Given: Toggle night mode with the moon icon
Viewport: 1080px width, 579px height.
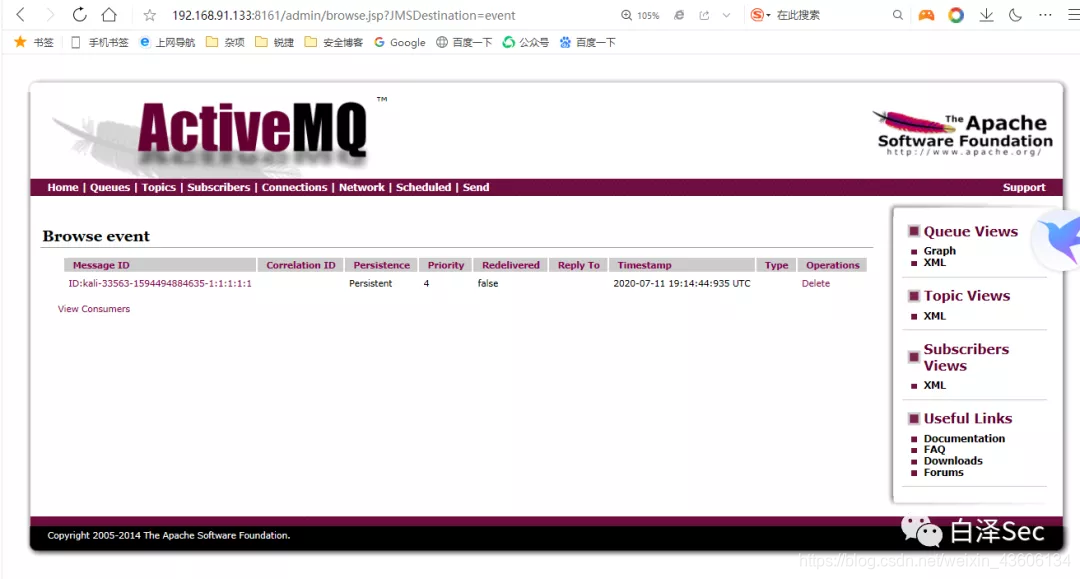Looking at the screenshot, I should pos(1015,14).
